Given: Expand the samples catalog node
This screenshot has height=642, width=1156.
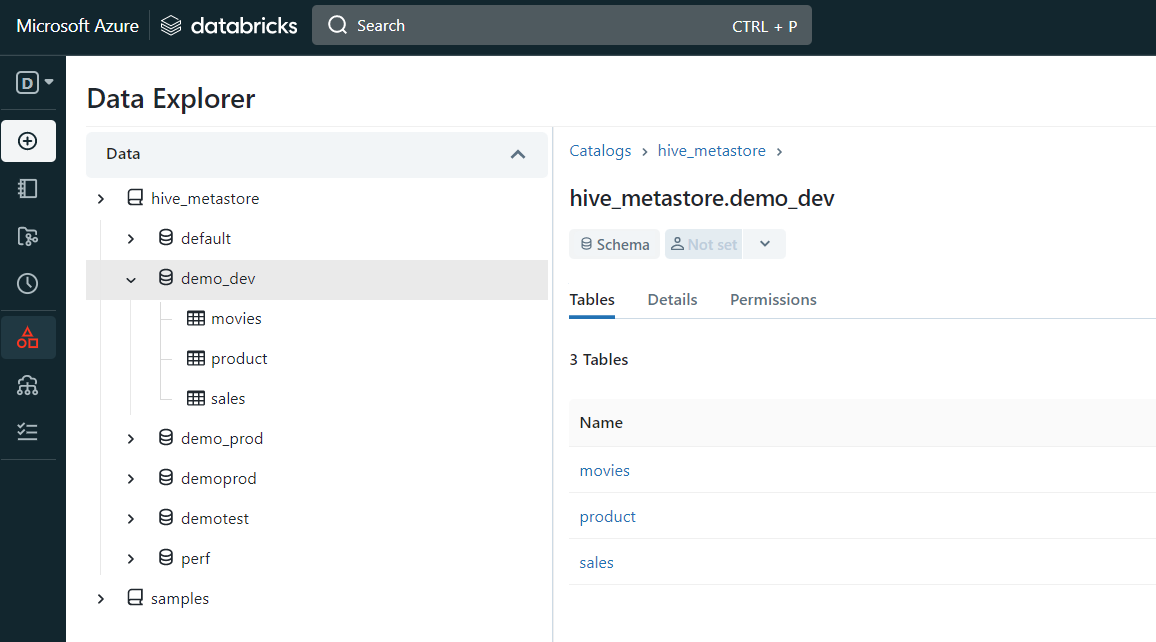Looking at the screenshot, I should point(101,599).
